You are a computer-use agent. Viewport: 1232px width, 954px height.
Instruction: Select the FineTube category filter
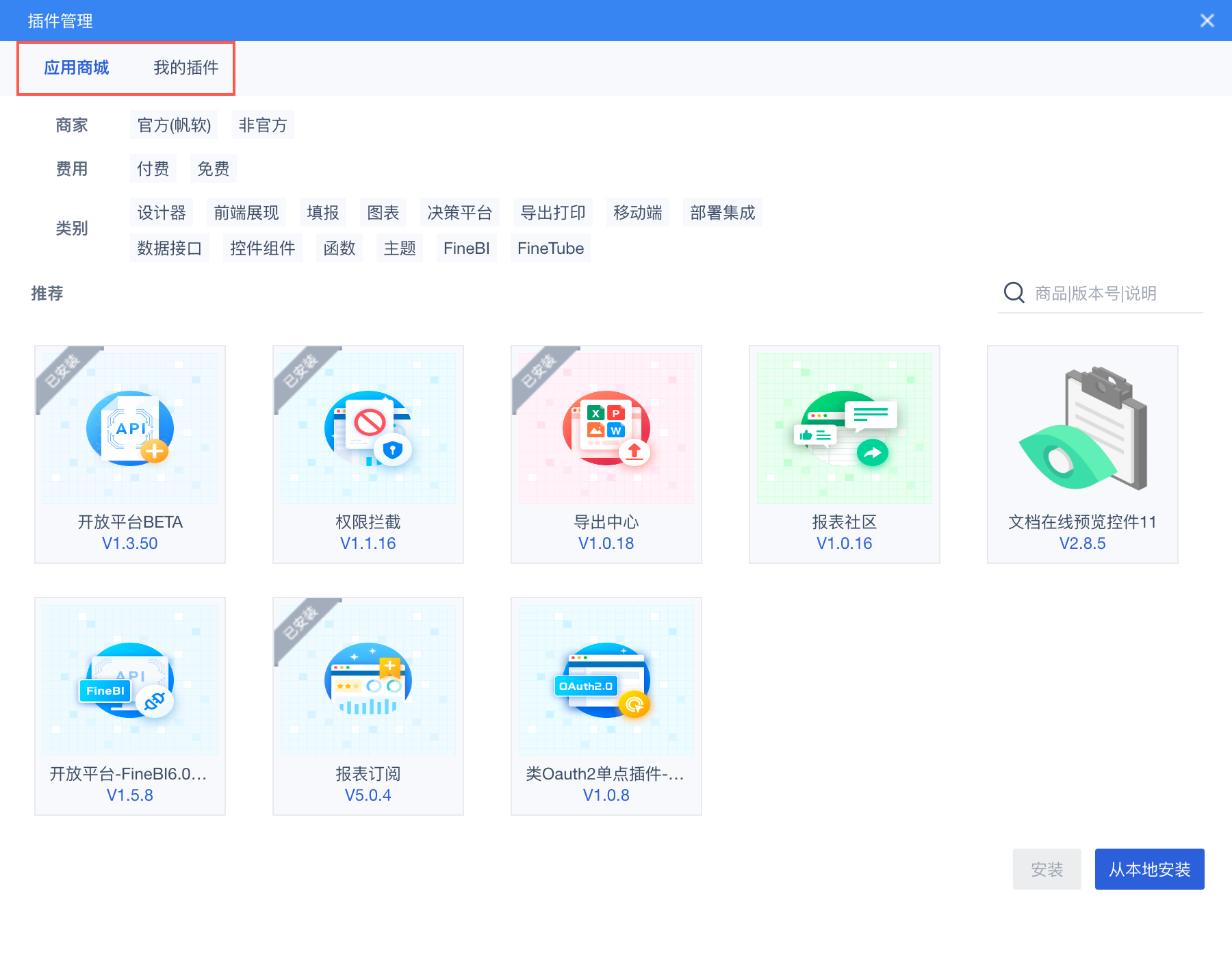pyautogui.click(x=551, y=248)
